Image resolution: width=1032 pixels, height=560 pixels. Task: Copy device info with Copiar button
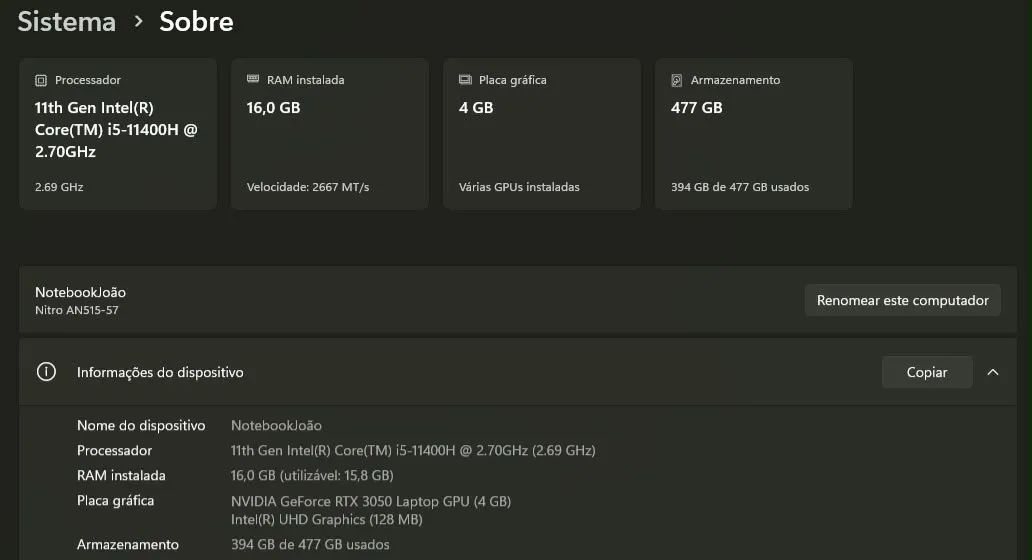(x=927, y=372)
